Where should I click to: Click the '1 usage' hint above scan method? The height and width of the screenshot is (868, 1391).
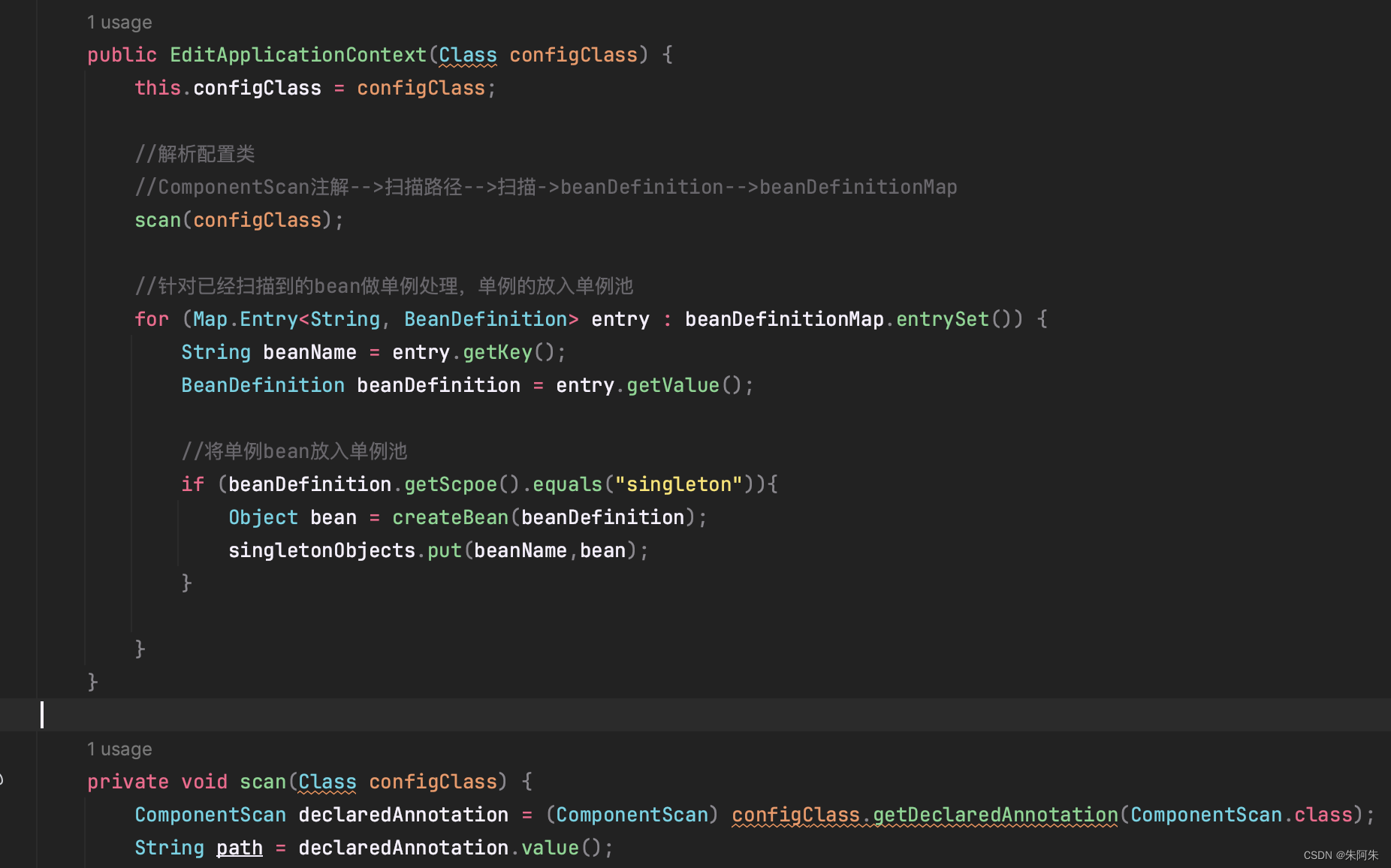119,749
